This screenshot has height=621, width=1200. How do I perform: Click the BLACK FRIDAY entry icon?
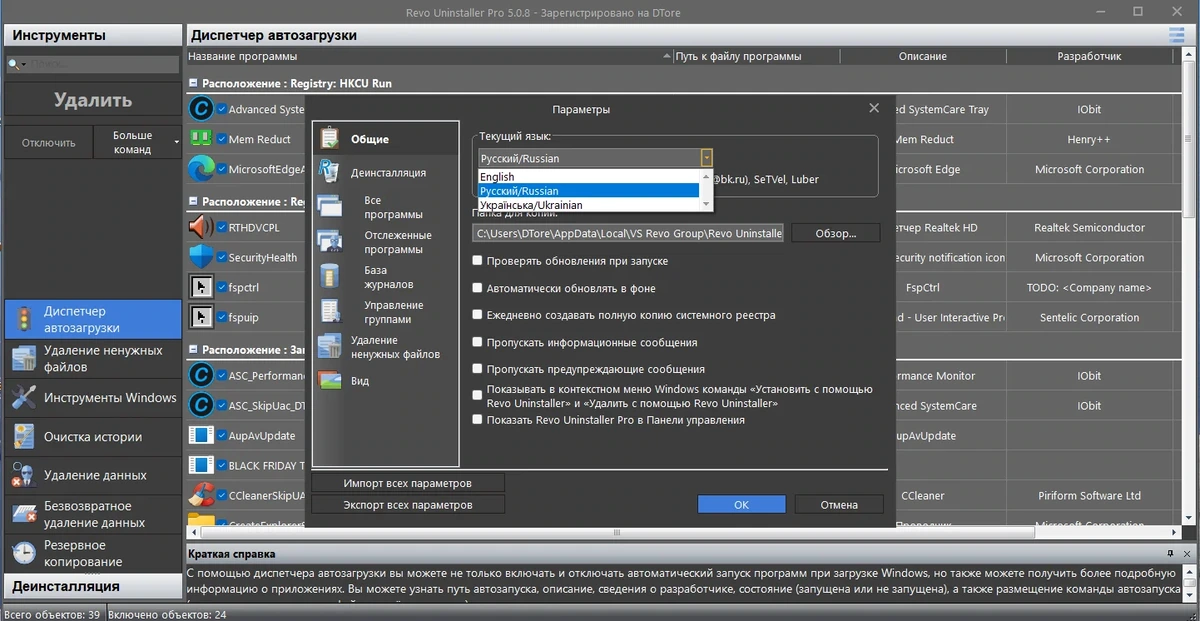tap(201, 465)
